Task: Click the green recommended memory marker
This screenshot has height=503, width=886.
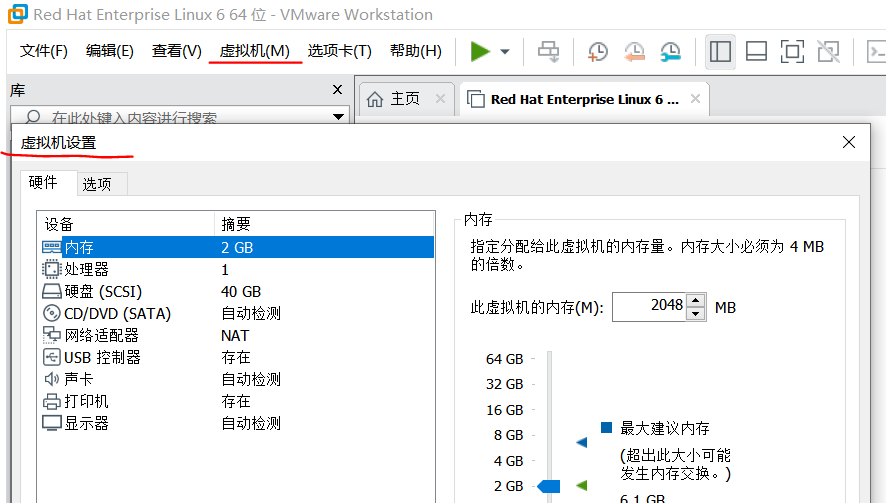Action: pyautogui.click(x=581, y=485)
